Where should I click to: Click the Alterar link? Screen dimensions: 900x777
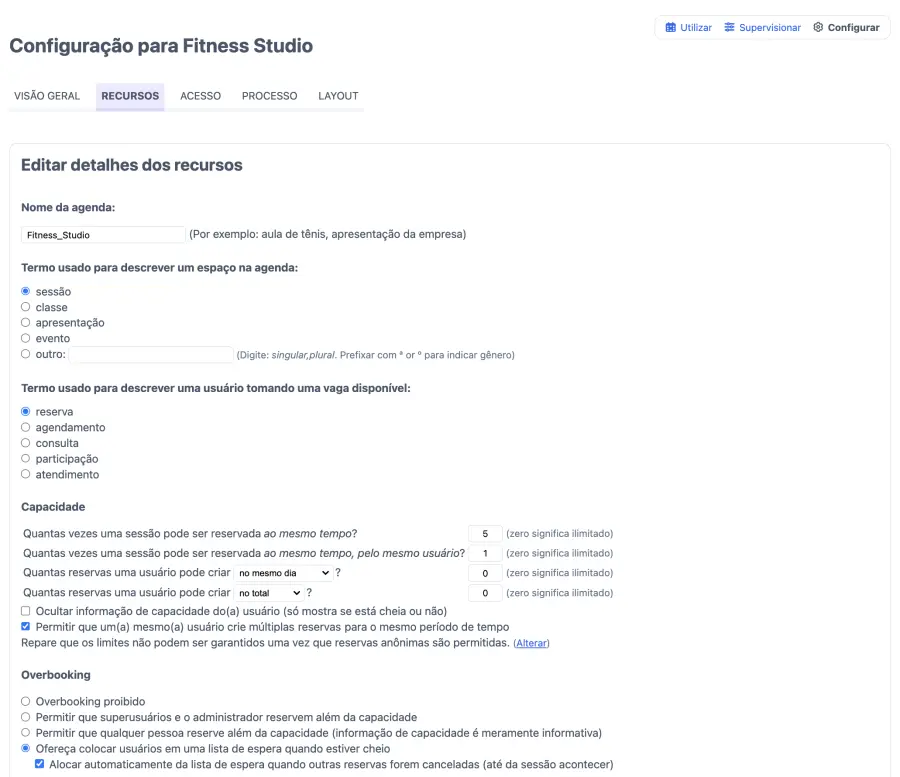coord(531,643)
